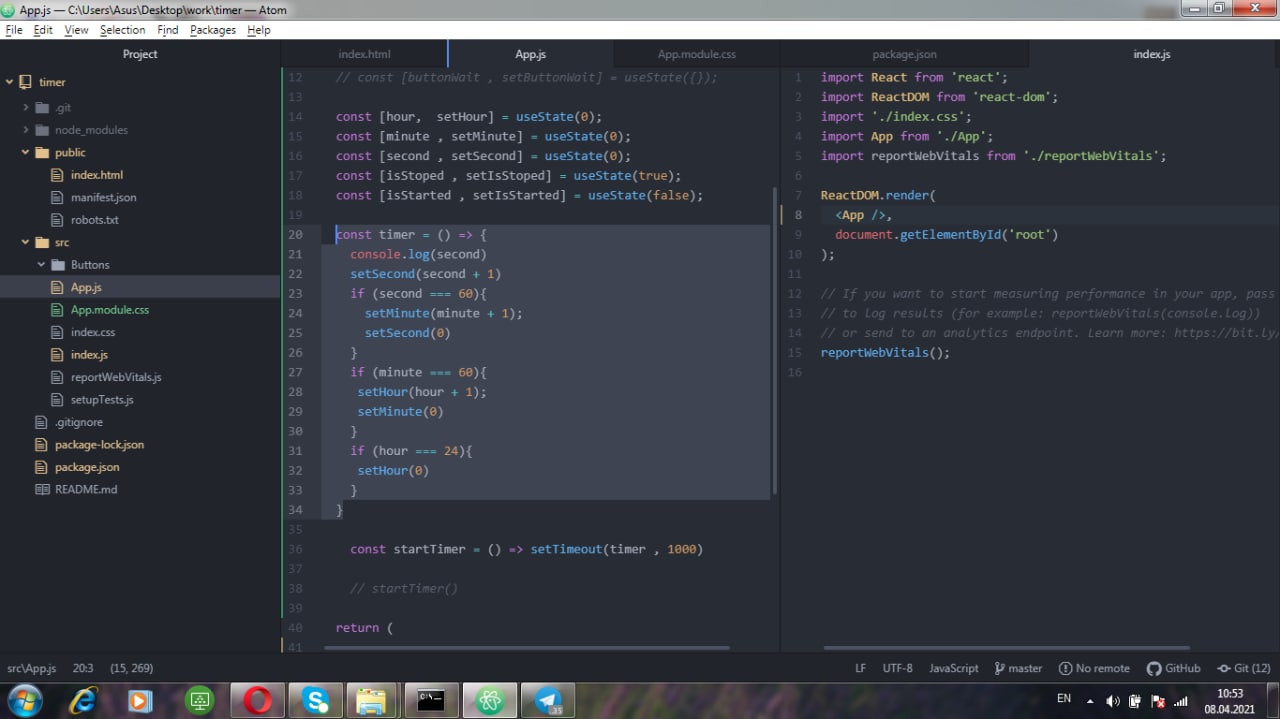Click the master branch icon
Viewport: 1280px width, 719px height.
click(x=1000, y=668)
